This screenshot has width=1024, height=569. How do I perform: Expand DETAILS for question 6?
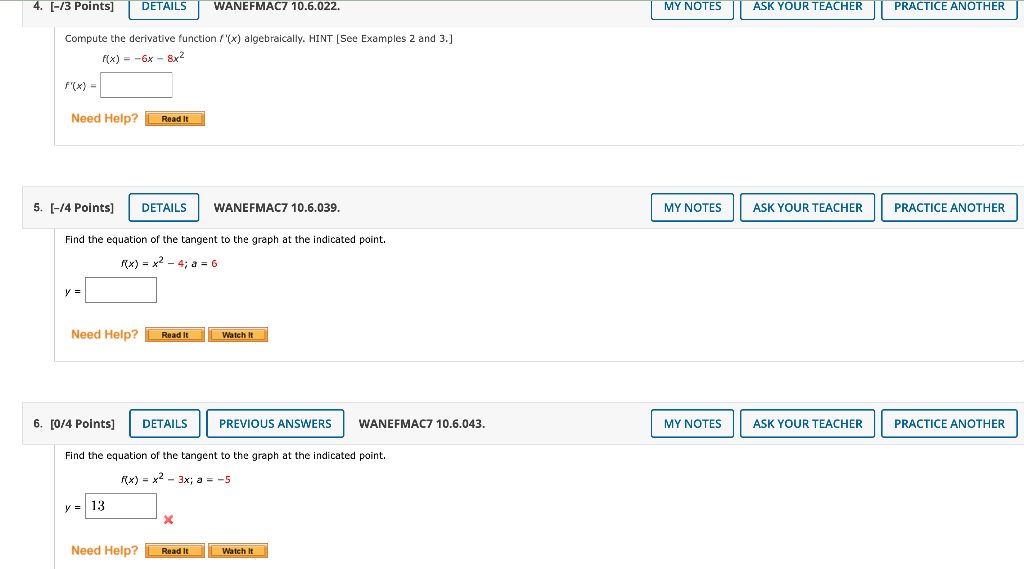(x=165, y=424)
